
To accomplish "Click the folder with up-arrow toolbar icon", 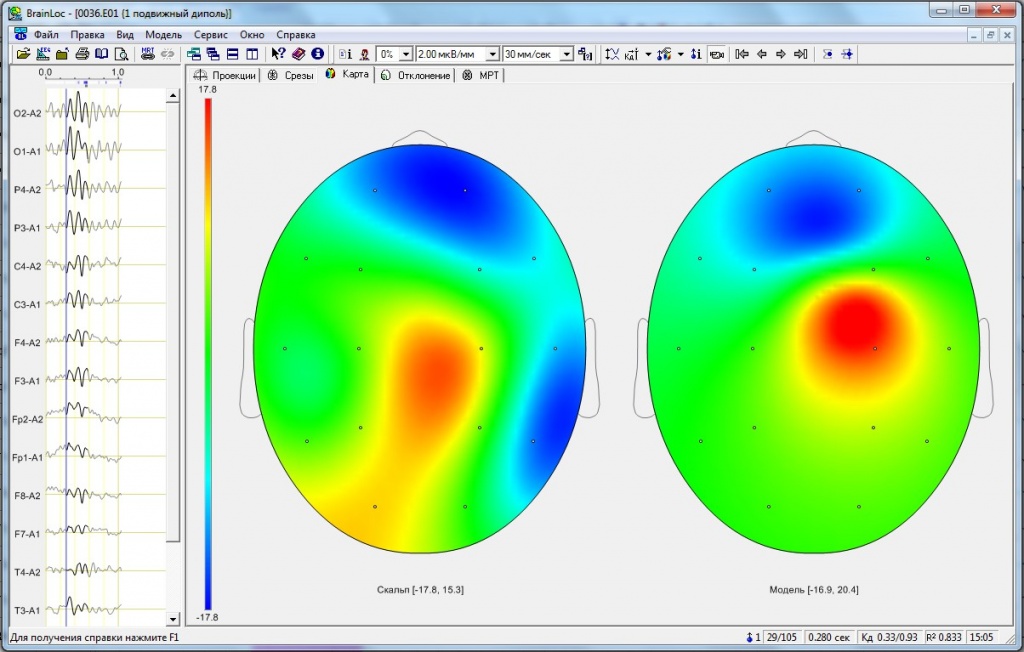I will (x=62, y=54).
